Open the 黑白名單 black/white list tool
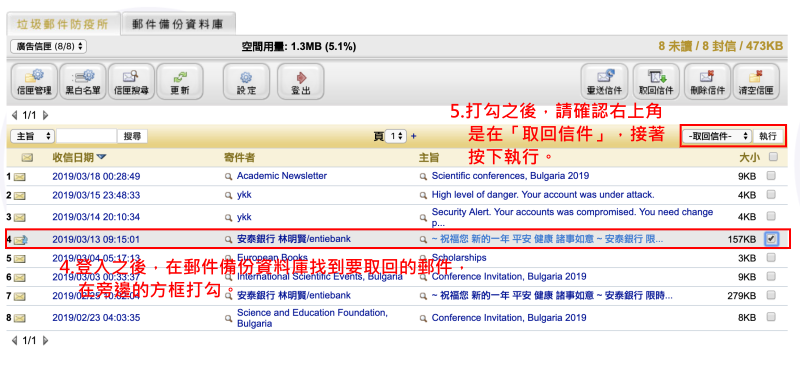800x368 pixels. 83,82
